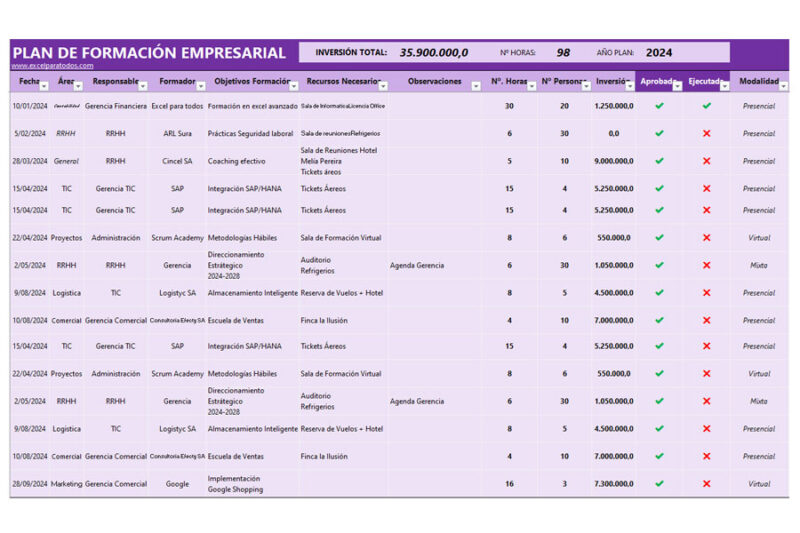Click the Prácticas Seguridad laboral cell

251,134
